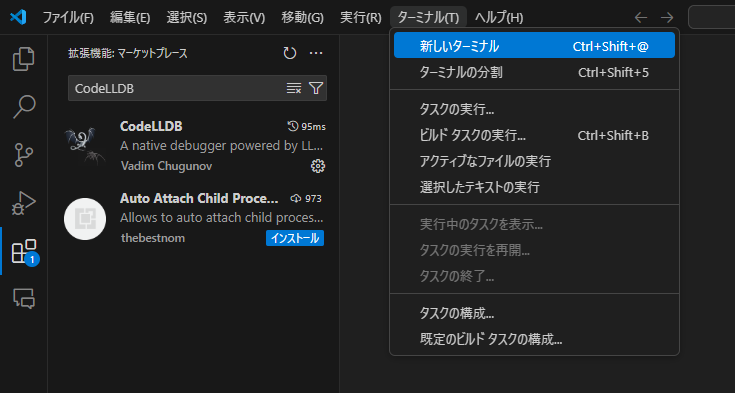The width and height of the screenshot is (735, 393).
Task: Select ビルド タスクの実行... menu item
Action: [x=534, y=136]
